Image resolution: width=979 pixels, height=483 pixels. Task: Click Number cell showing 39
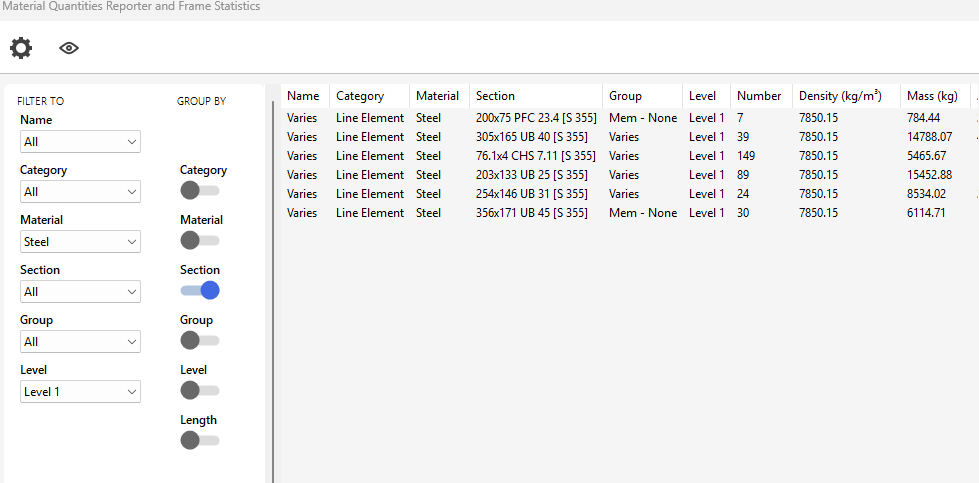(x=743, y=137)
